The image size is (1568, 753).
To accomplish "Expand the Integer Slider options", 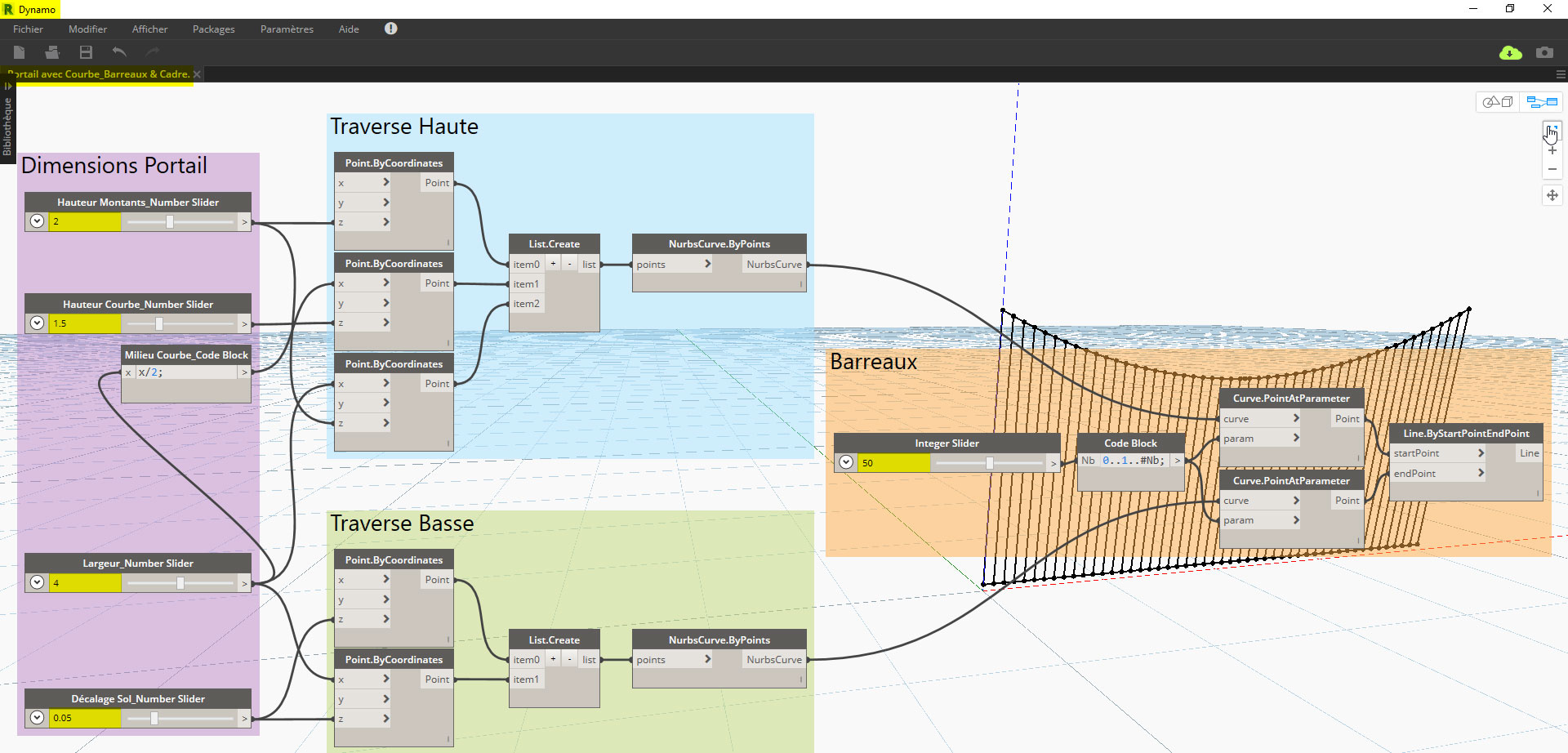I will (847, 461).
